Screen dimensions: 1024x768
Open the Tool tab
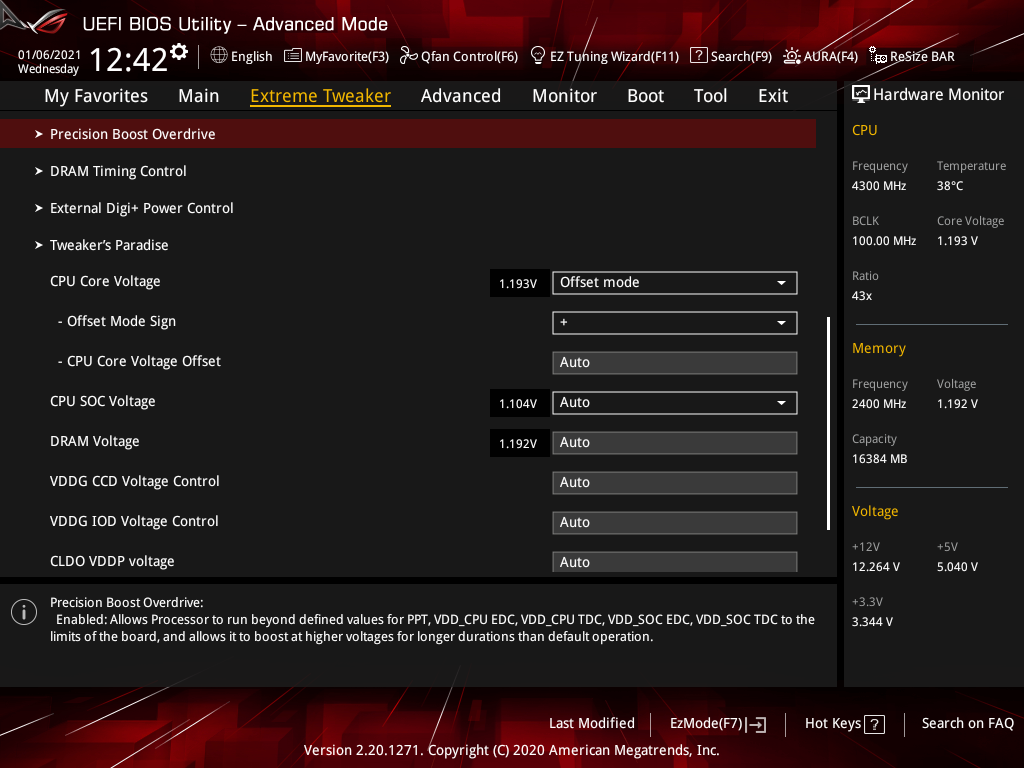click(x=710, y=96)
